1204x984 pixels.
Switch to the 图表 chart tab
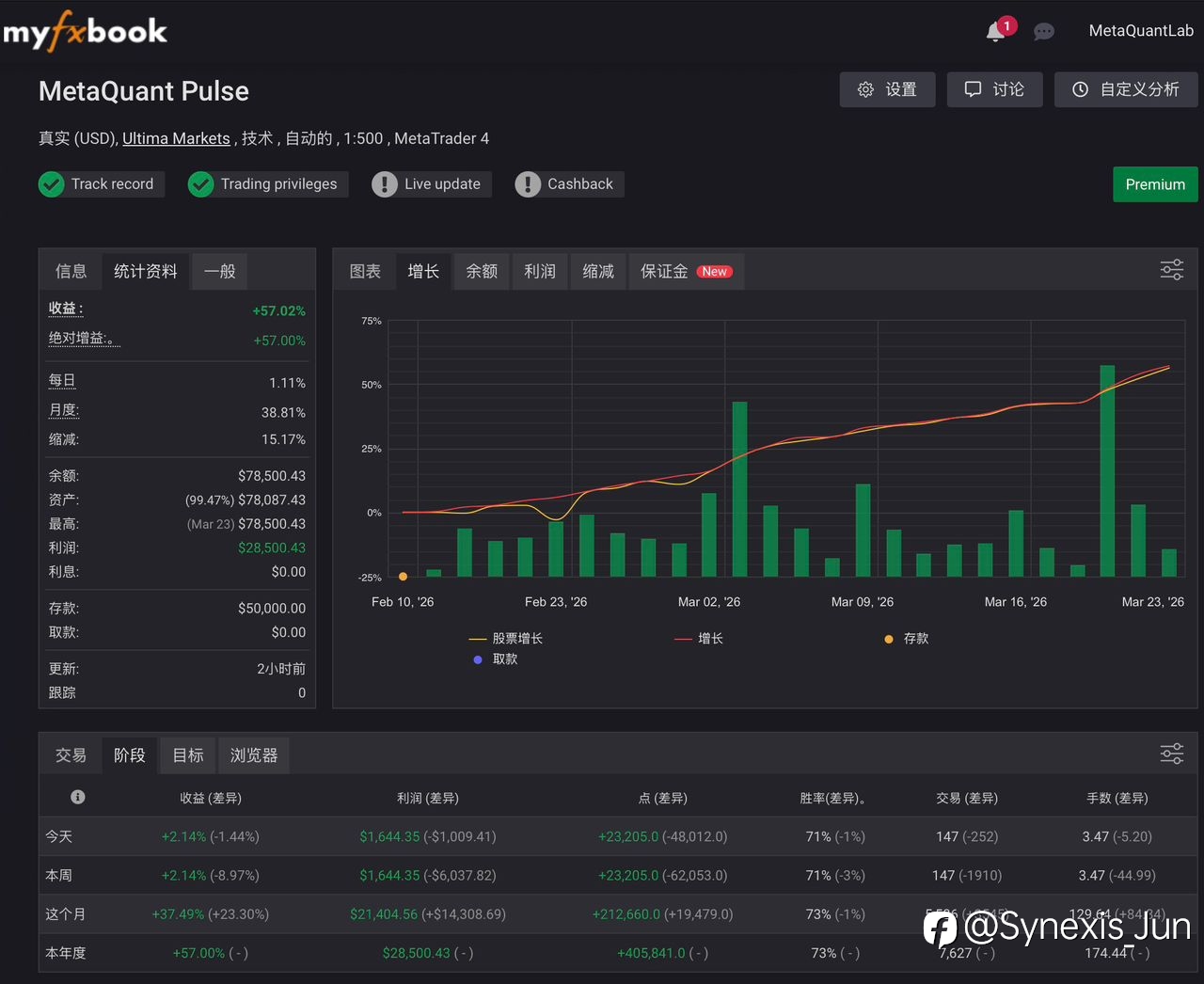coord(365,271)
